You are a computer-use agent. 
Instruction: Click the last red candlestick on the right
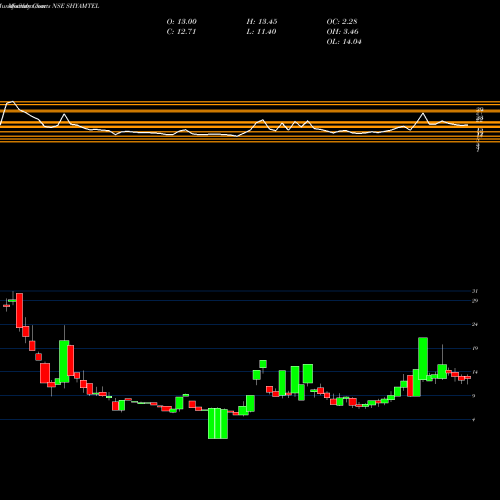click(x=468, y=378)
